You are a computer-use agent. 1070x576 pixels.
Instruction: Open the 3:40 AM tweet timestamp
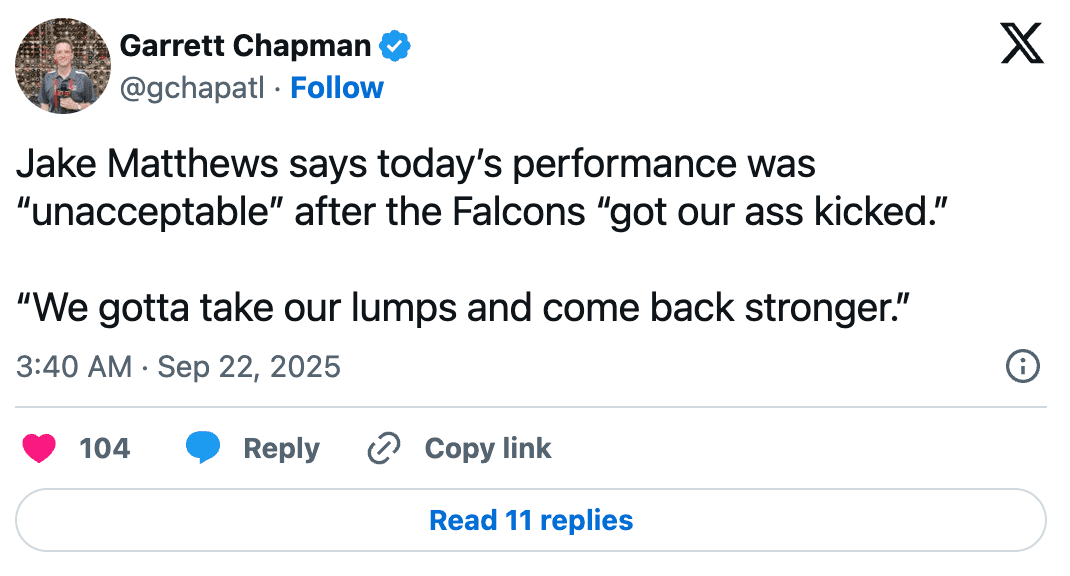click(x=74, y=367)
